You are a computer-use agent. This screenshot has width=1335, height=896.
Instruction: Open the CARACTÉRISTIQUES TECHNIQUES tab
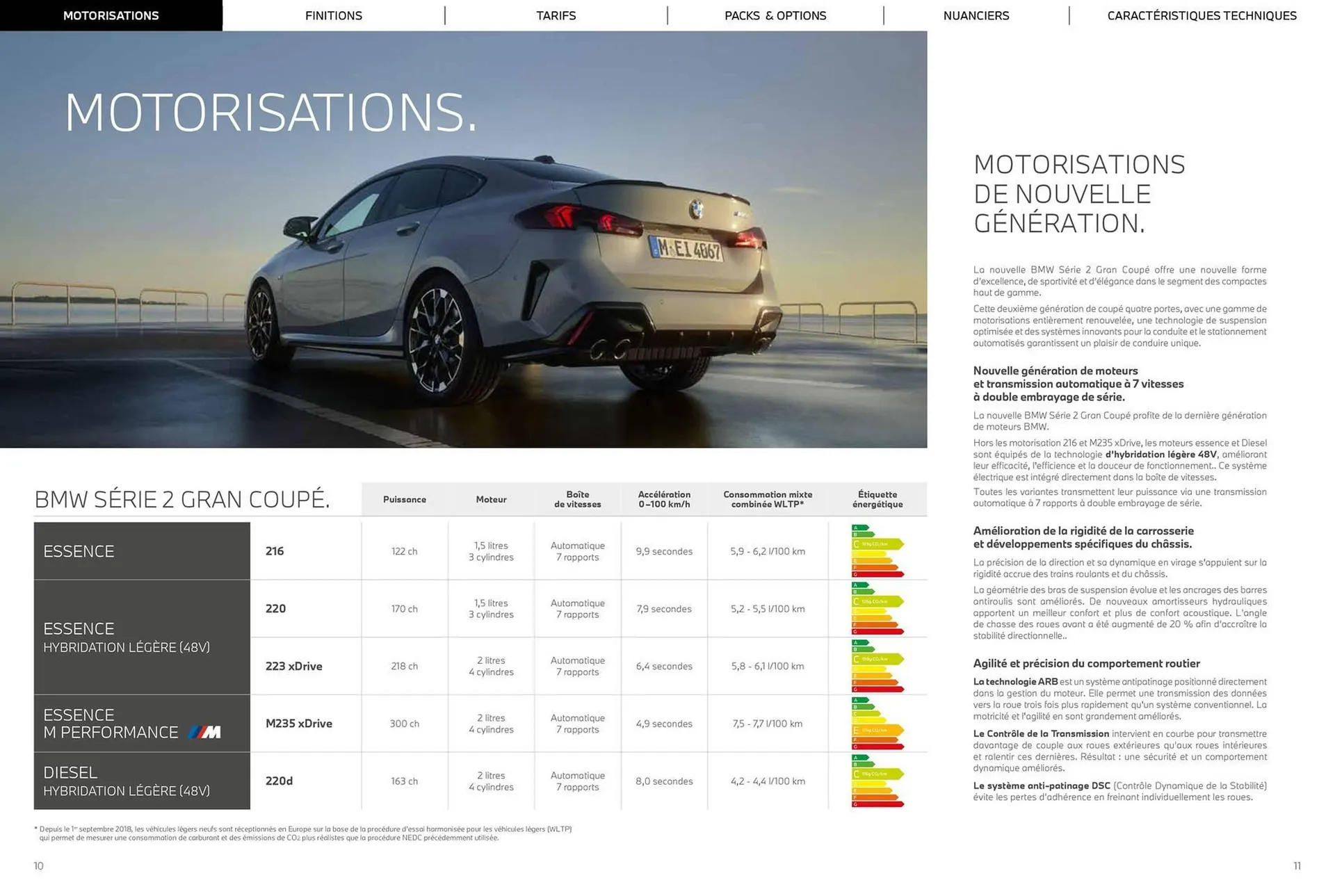tap(1202, 15)
